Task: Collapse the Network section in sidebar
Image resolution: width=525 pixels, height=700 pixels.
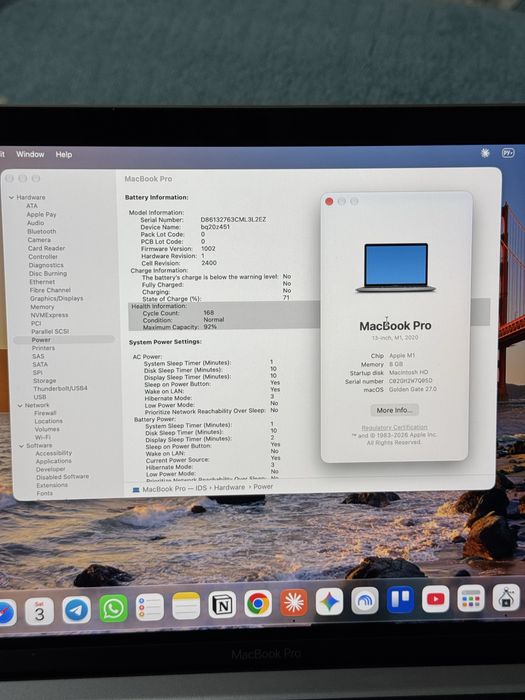Action: point(20,405)
